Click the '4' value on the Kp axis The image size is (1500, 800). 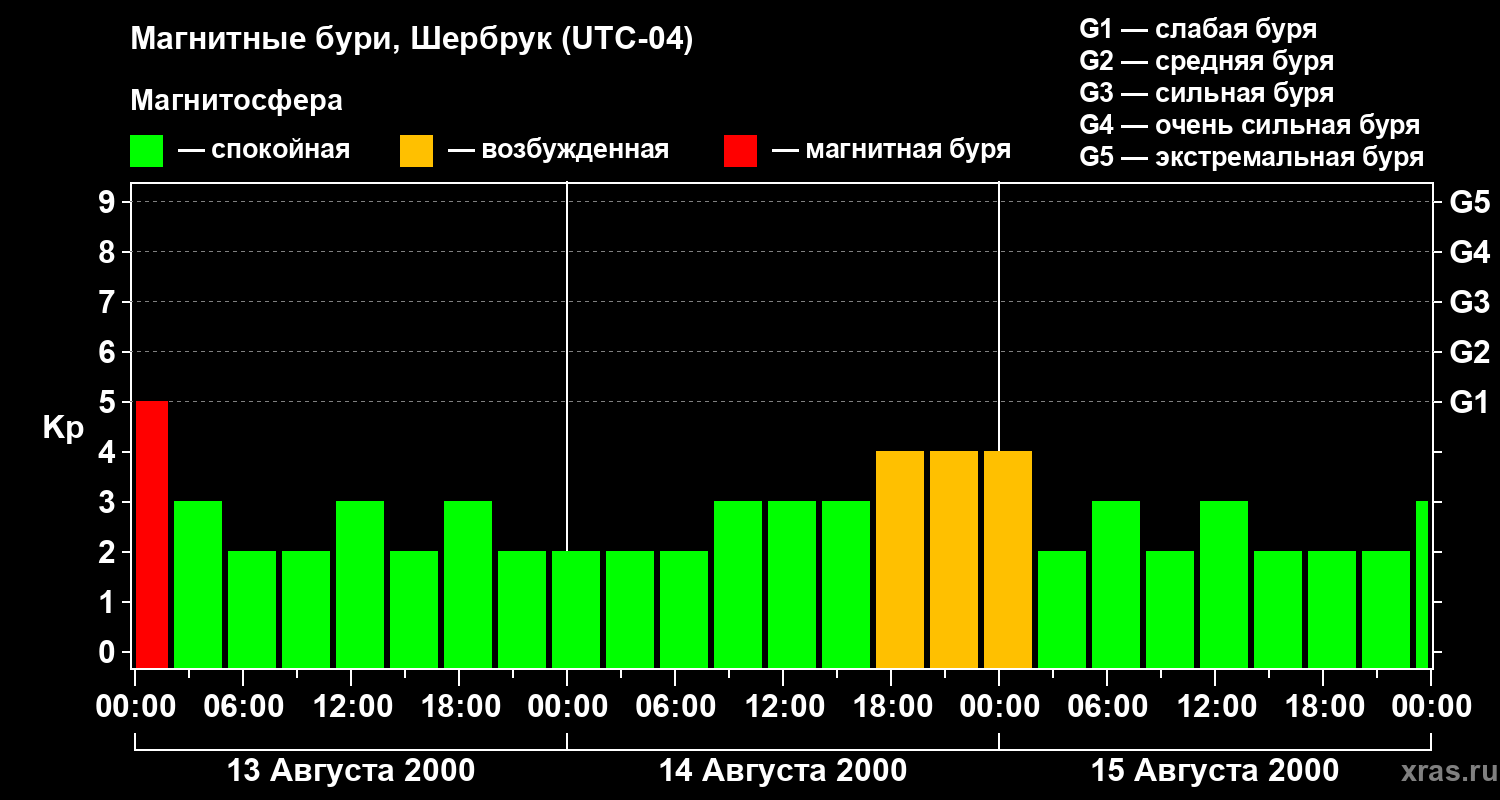(109, 452)
